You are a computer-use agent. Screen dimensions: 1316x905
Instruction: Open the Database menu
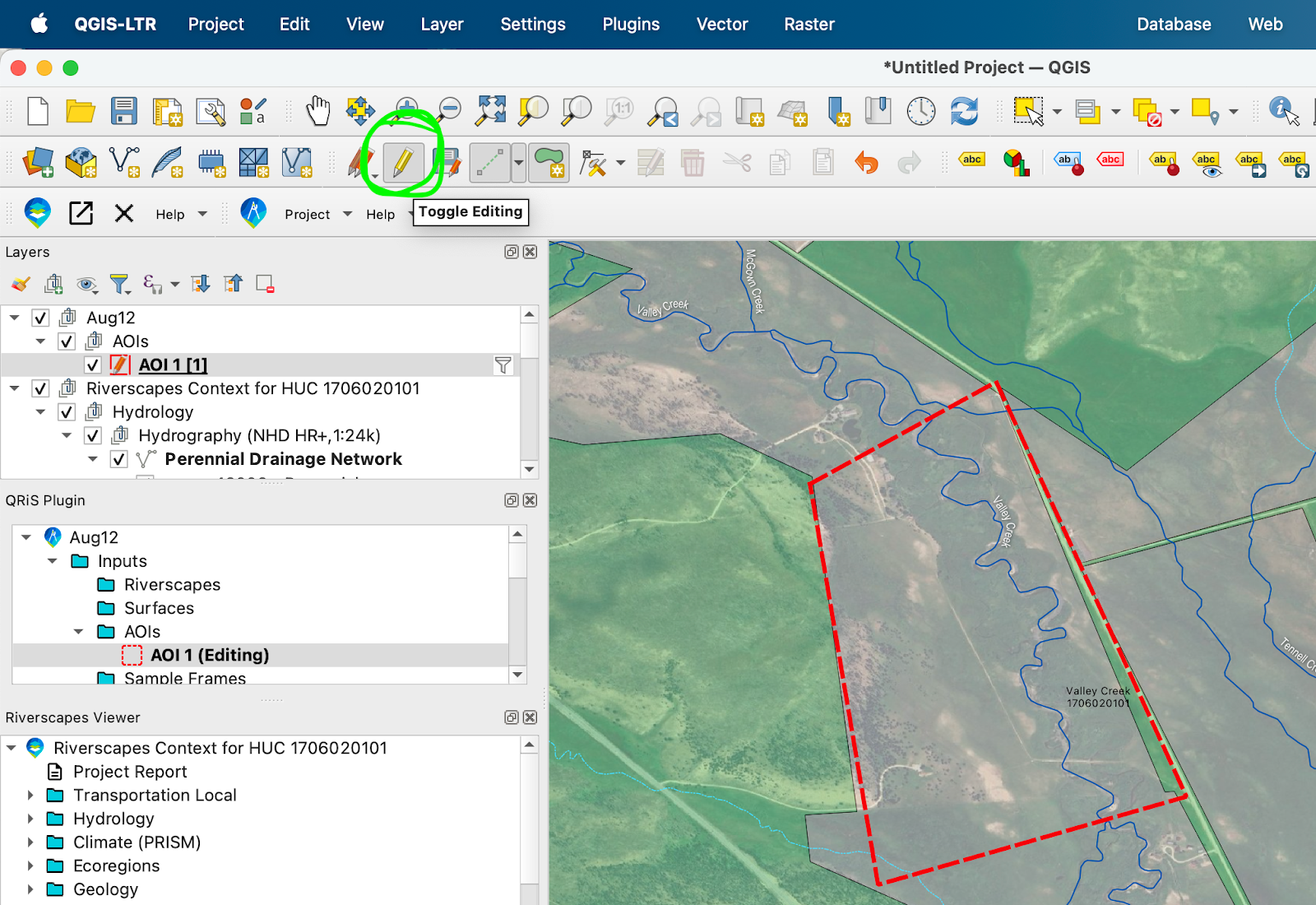click(1174, 25)
